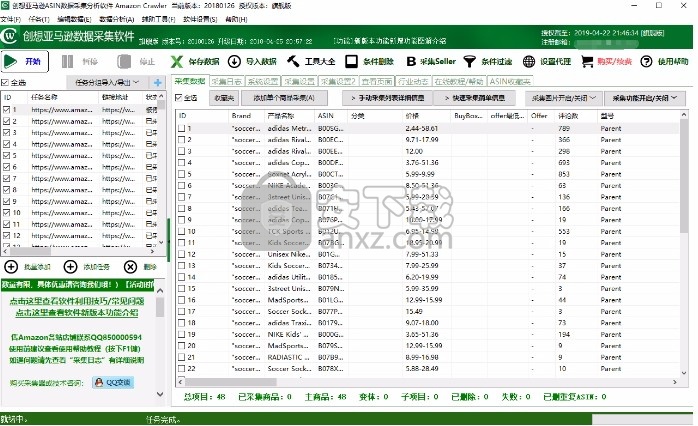Click the QQ penguin 交谈 button
The height and width of the screenshot is (426, 698).
[x=113, y=382]
